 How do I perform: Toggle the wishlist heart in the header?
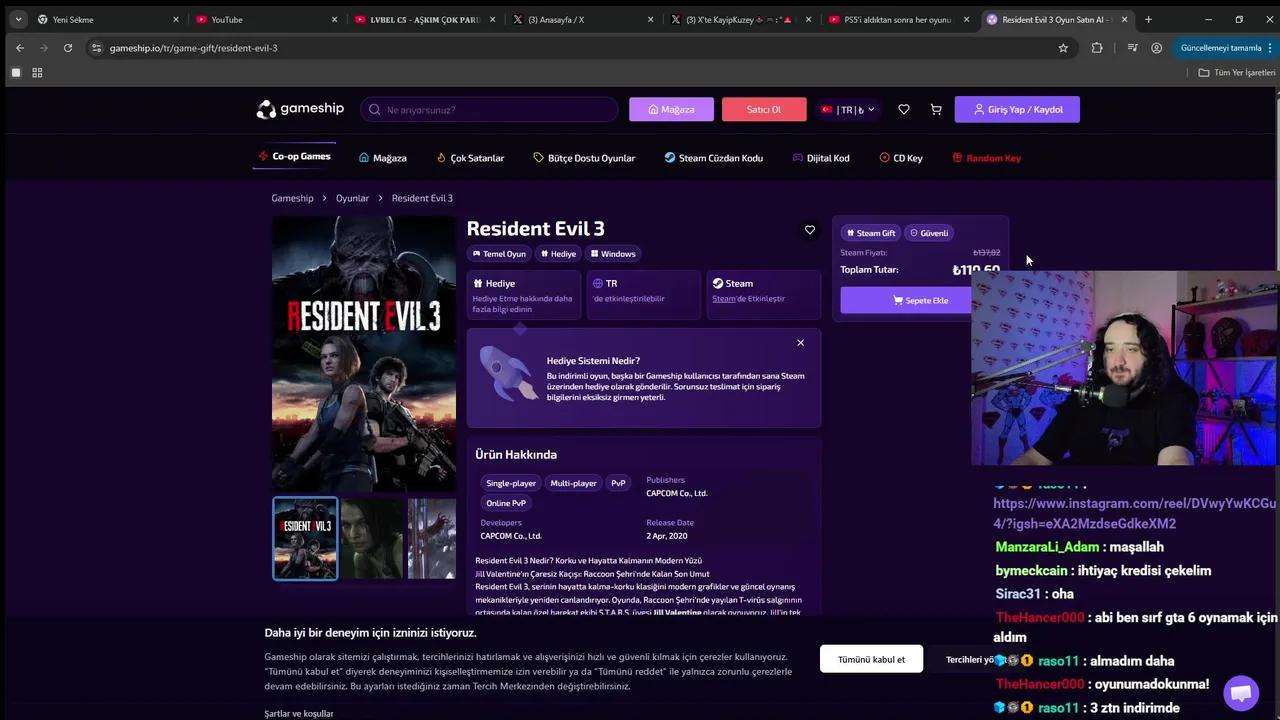(904, 109)
